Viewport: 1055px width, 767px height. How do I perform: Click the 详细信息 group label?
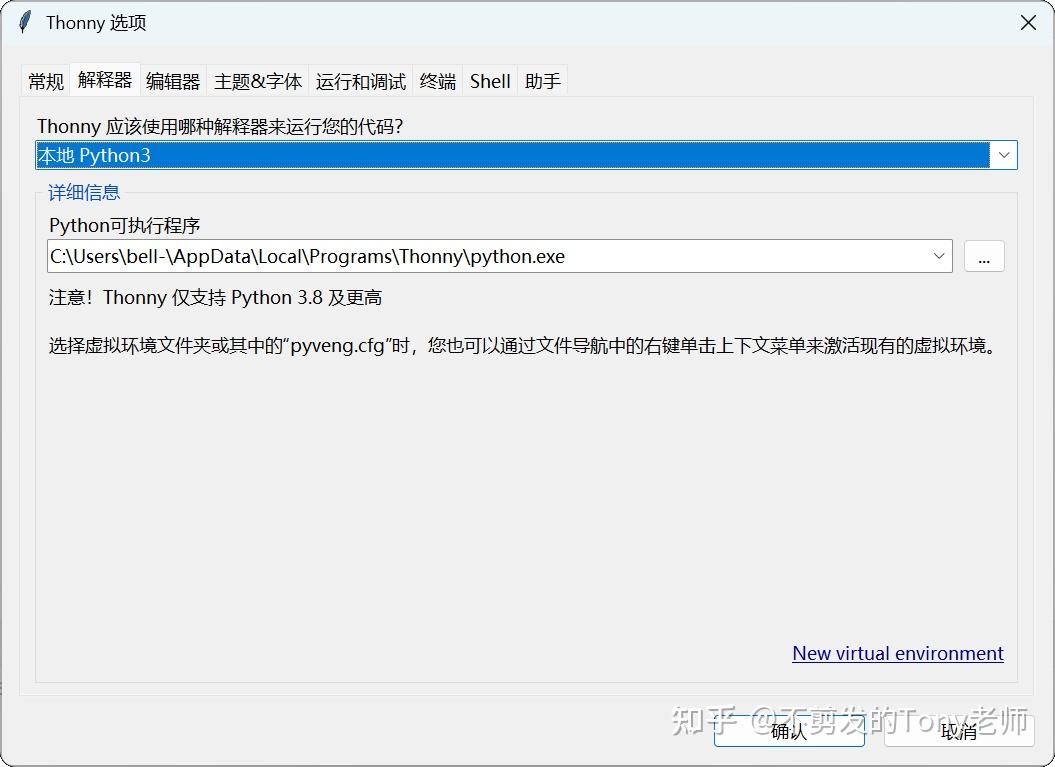pyautogui.click(x=83, y=192)
